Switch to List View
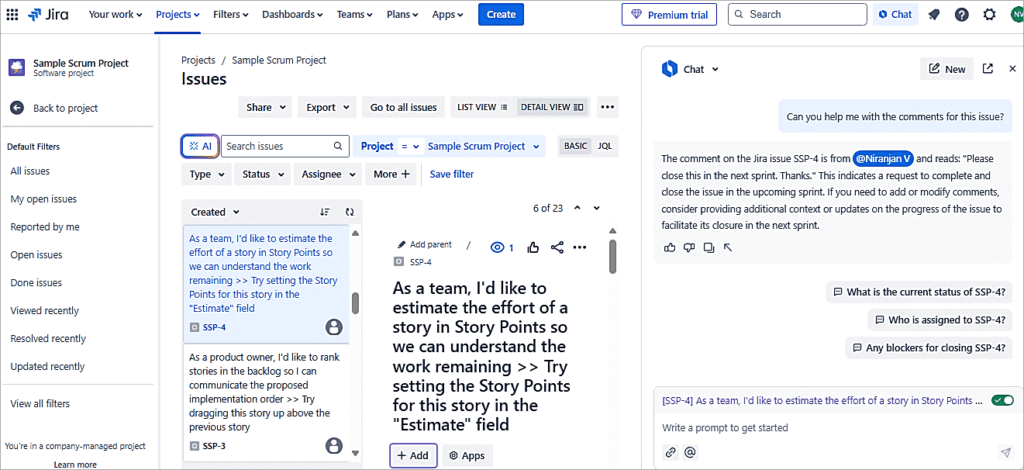Image resolution: width=1024 pixels, height=470 pixels. [x=482, y=107]
